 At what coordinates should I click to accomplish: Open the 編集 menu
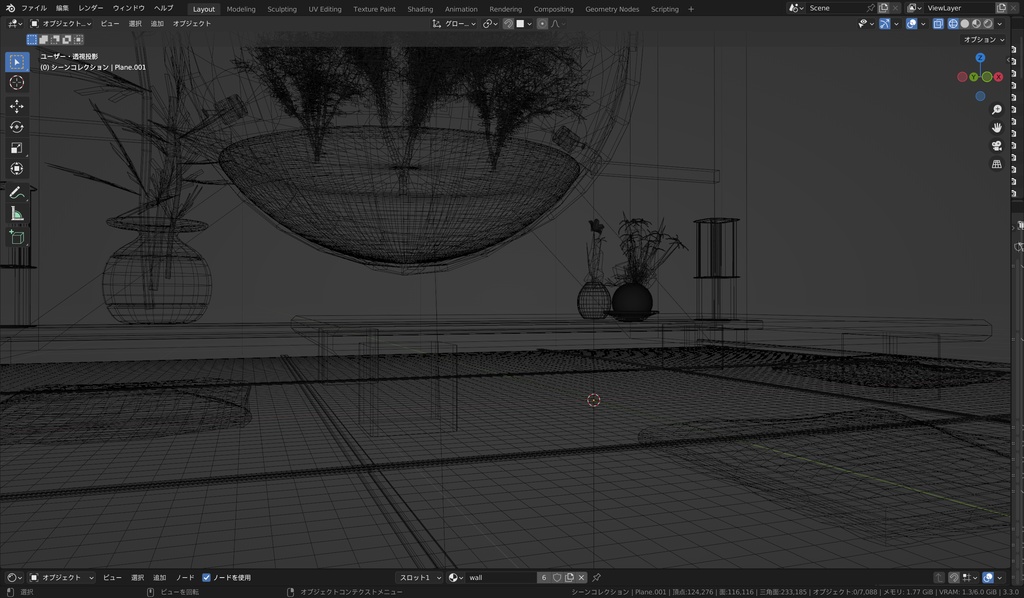62,8
